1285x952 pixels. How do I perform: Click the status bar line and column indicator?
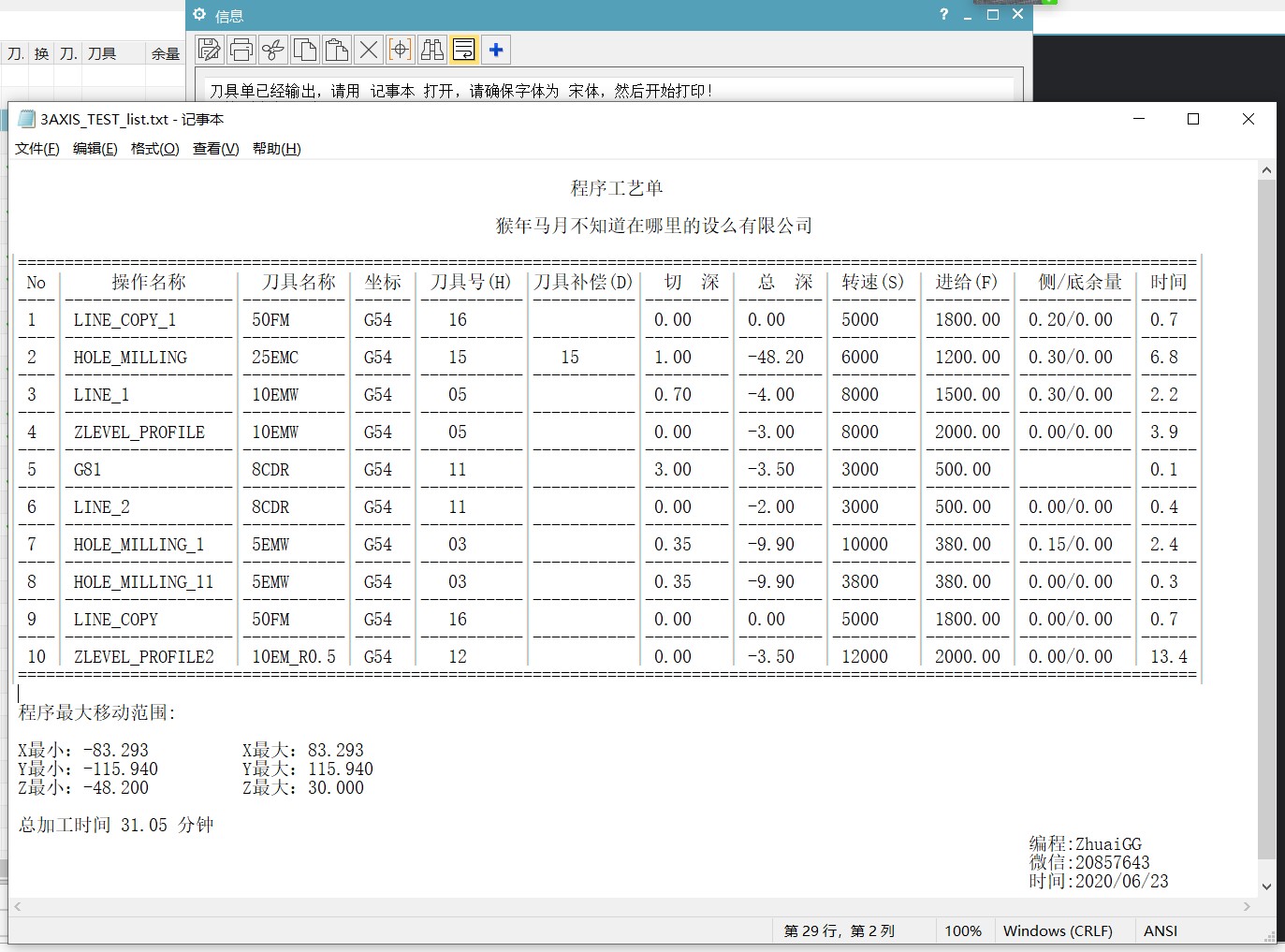[x=840, y=930]
